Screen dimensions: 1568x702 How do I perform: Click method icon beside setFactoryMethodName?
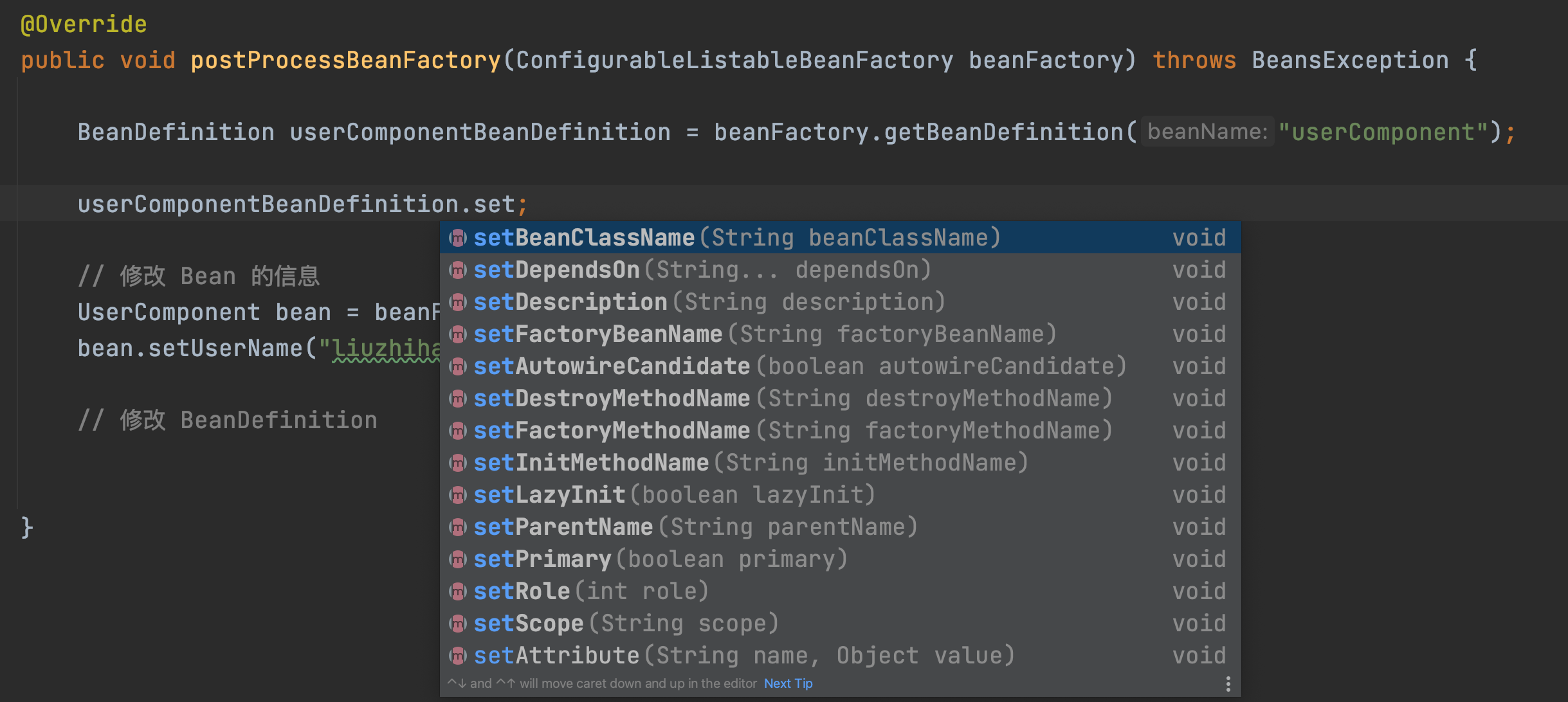457,431
